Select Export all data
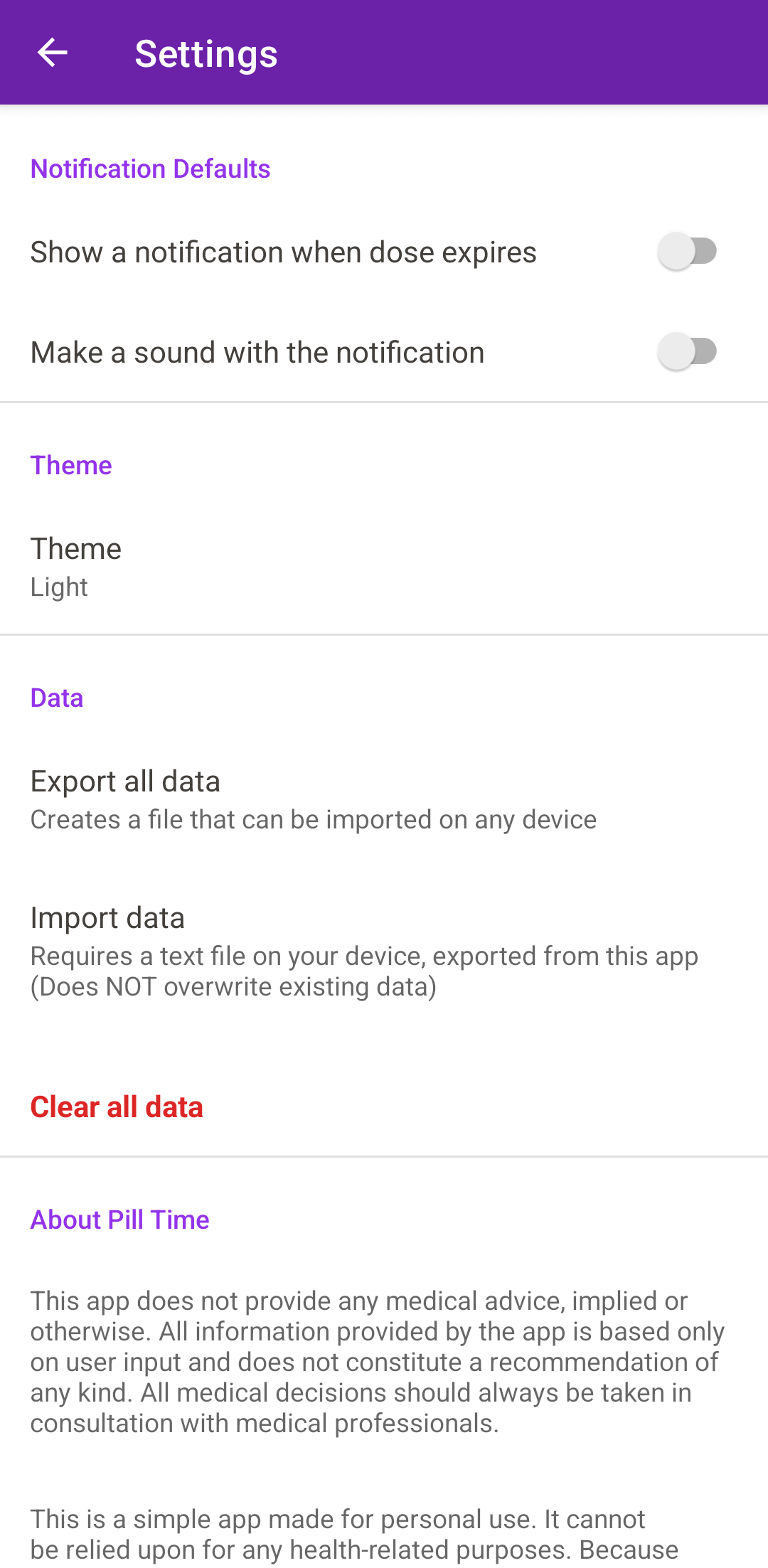Viewport: 768px width, 1568px height. (x=125, y=782)
